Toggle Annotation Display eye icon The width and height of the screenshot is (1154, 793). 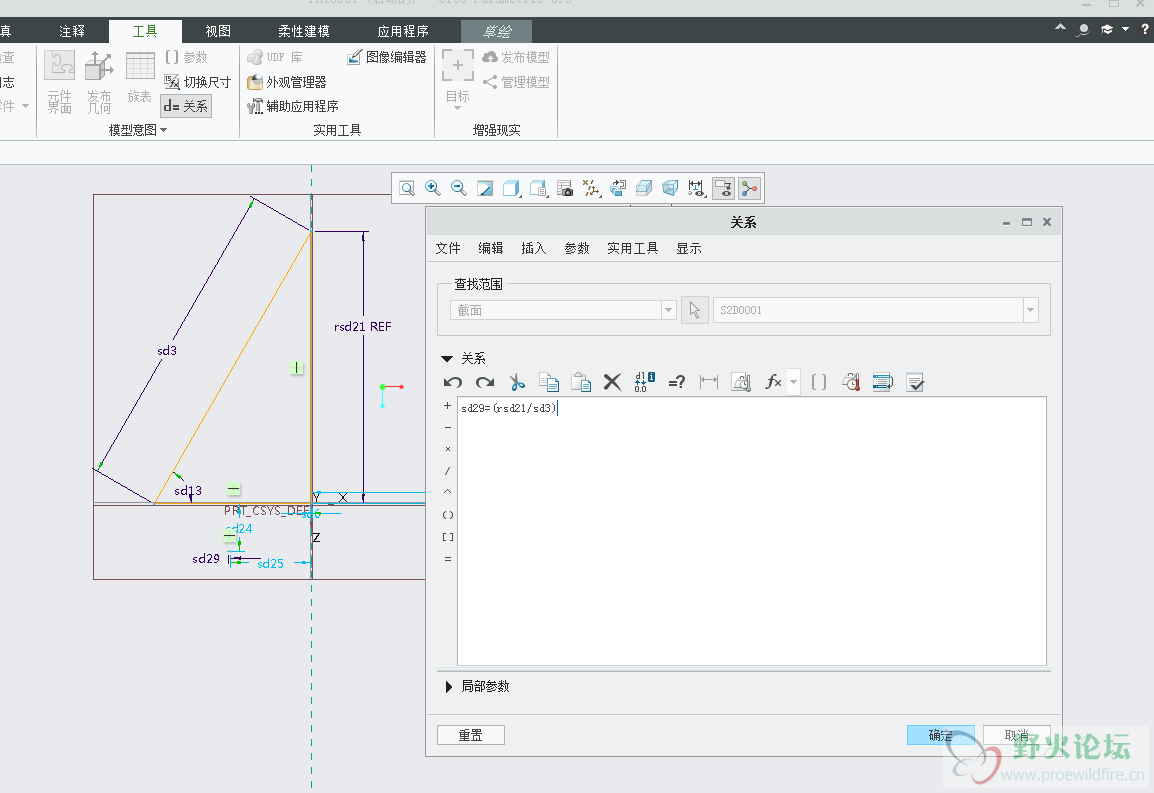723,188
